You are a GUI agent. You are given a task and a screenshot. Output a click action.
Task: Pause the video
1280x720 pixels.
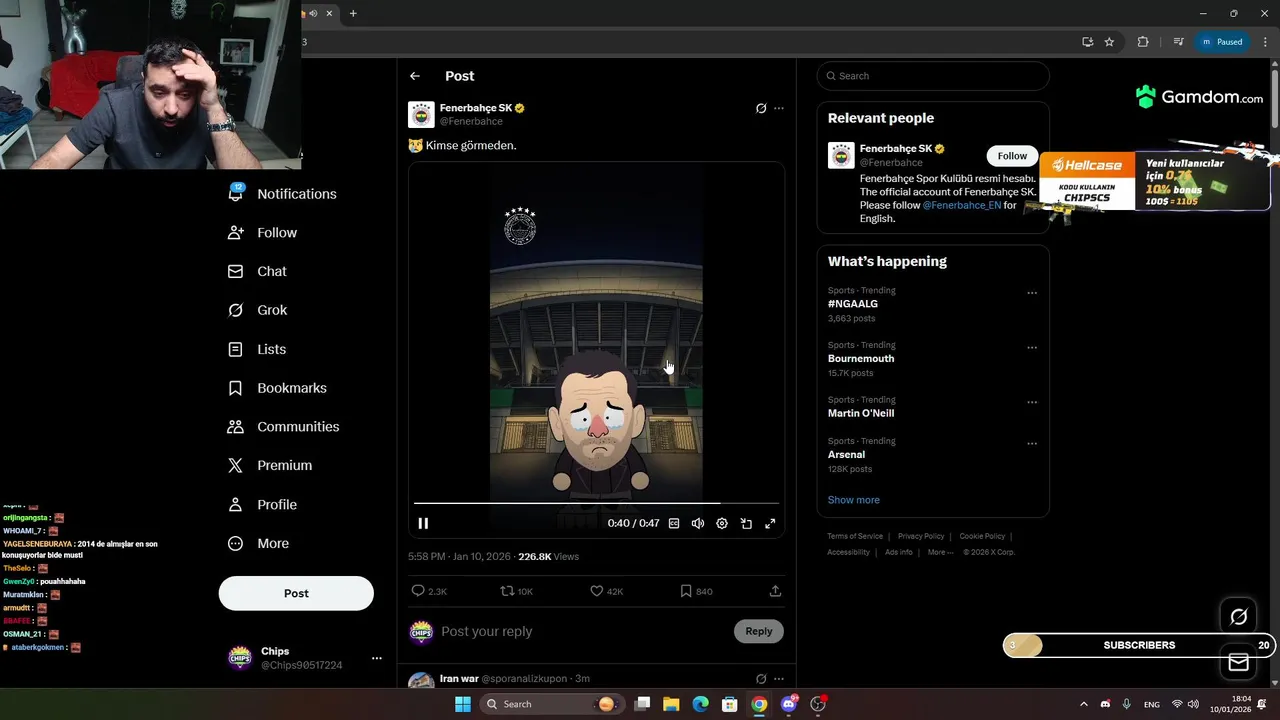pos(423,523)
